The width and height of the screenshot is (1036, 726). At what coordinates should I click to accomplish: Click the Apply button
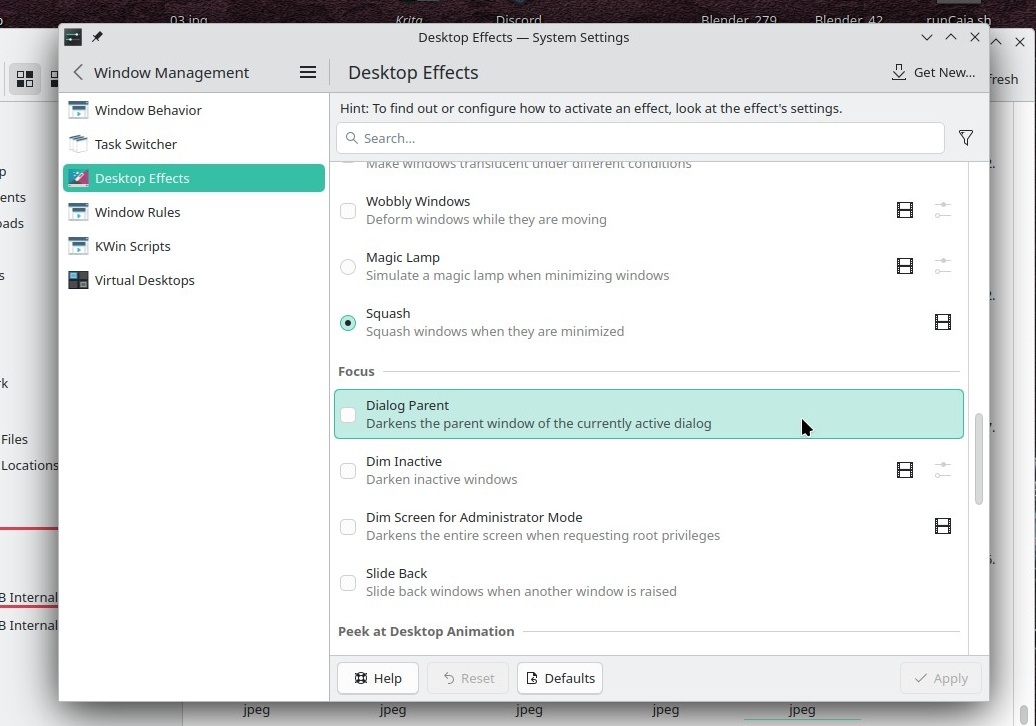[x=941, y=678]
